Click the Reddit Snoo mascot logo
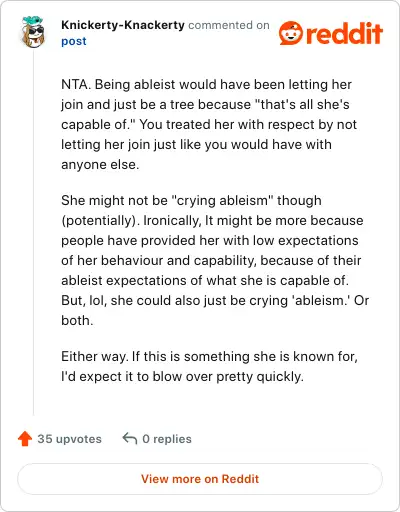The width and height of the screenshot is (400, 512). click(x=291, y=33)
